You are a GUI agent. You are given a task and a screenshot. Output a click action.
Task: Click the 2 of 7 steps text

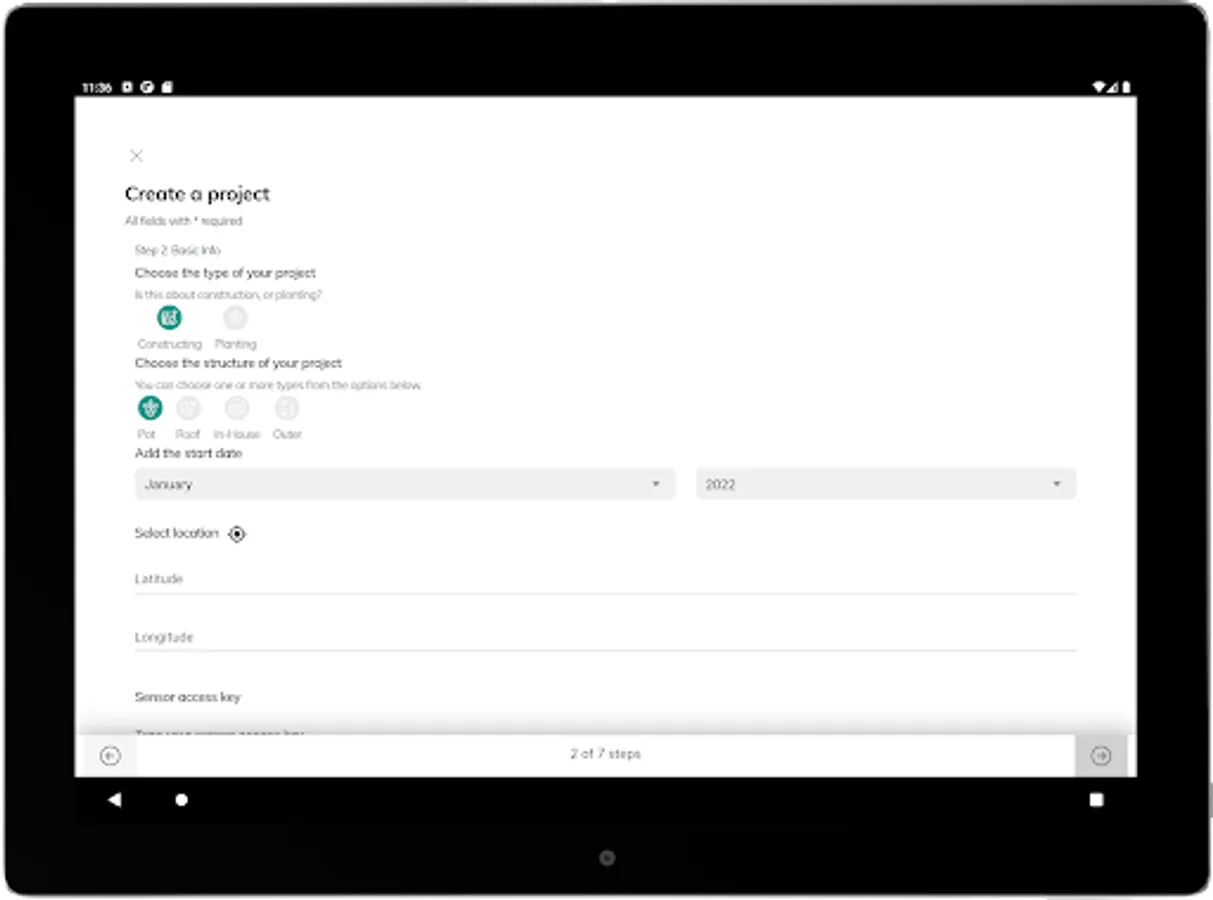coord(605,754)
